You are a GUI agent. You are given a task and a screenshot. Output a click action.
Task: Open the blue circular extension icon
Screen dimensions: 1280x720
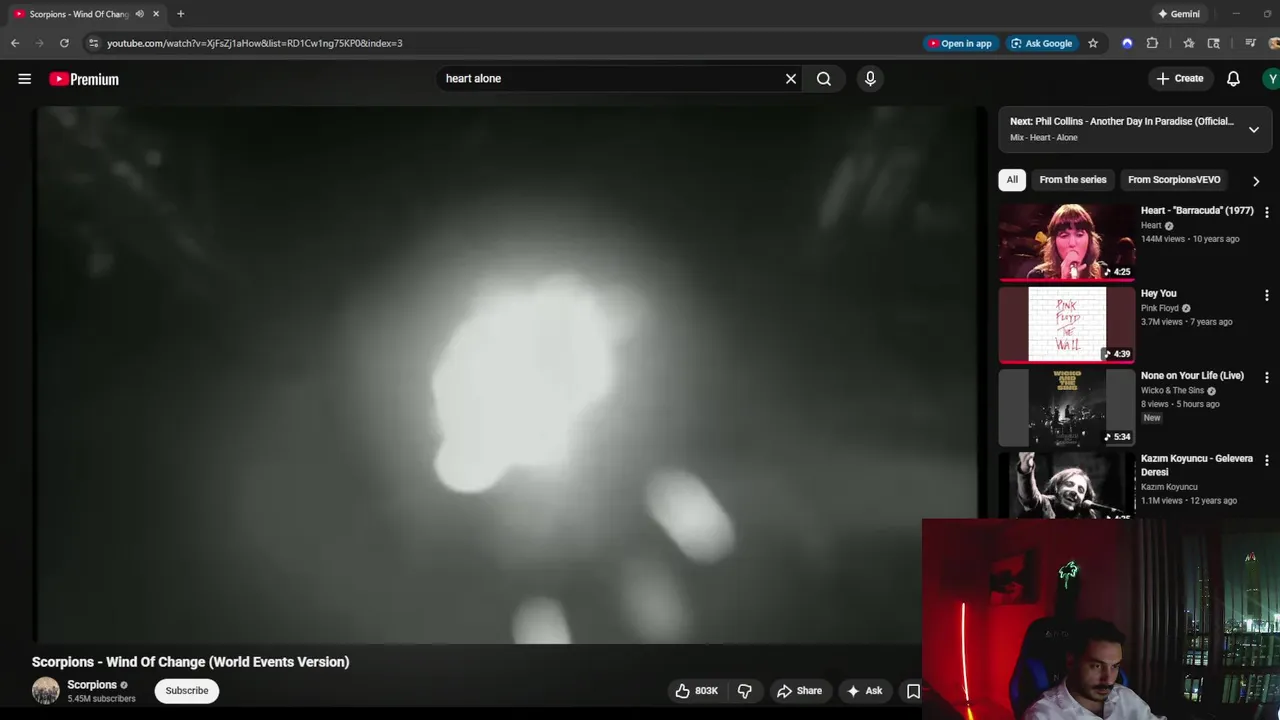[x=1127, y=43]
